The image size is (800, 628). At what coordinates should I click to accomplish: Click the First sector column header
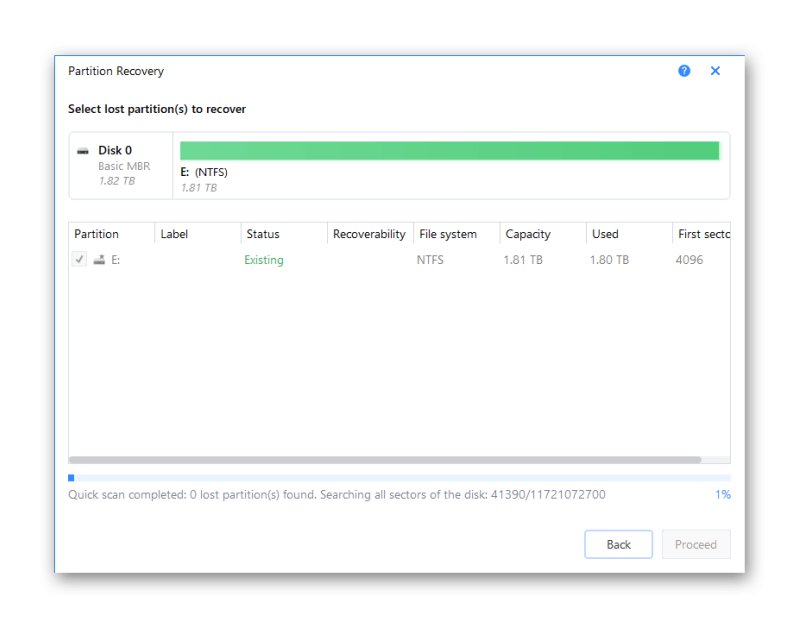(x=701, y=234)
